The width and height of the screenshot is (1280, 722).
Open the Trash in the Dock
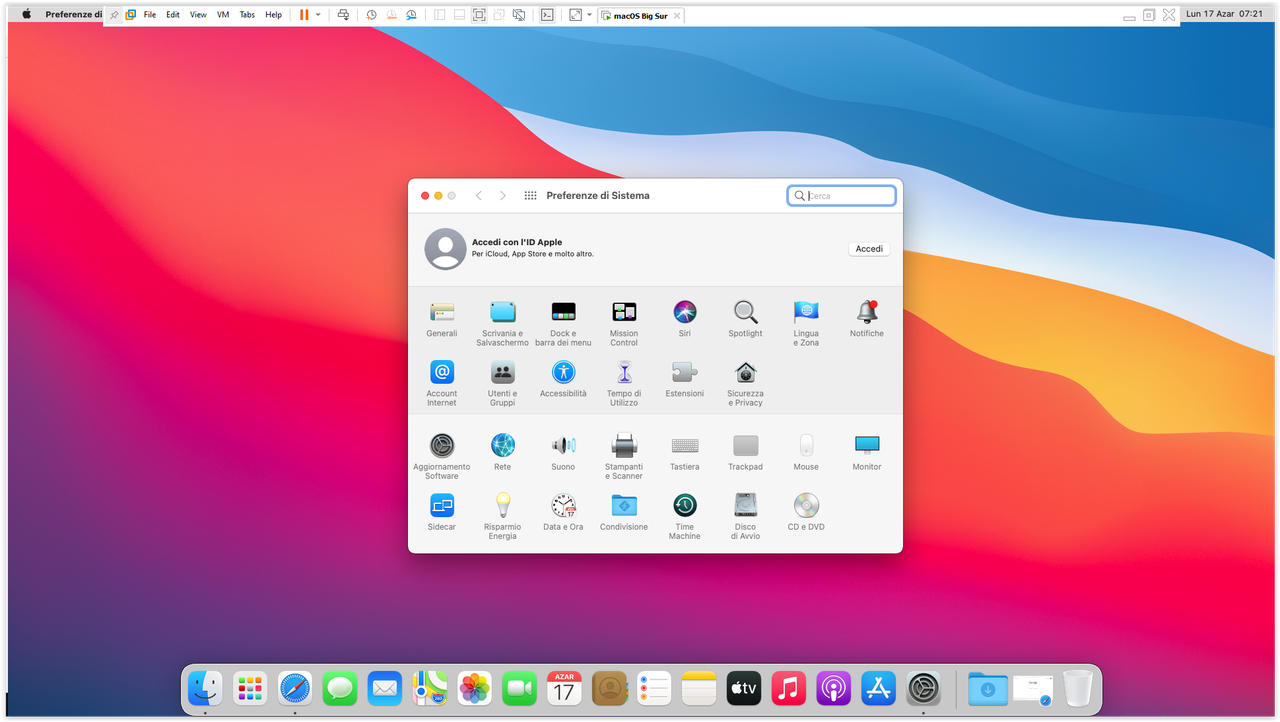(1078, 688)
